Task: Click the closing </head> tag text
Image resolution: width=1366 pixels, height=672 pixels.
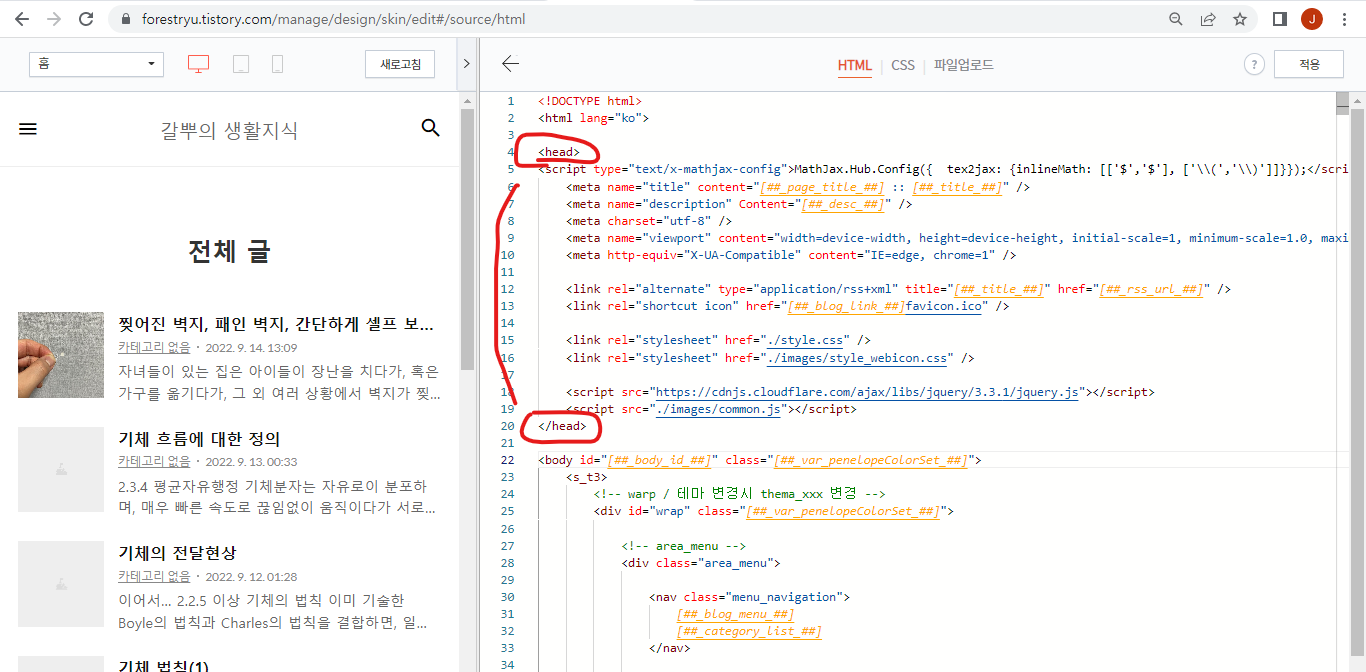Action: (x=562, y=426)
